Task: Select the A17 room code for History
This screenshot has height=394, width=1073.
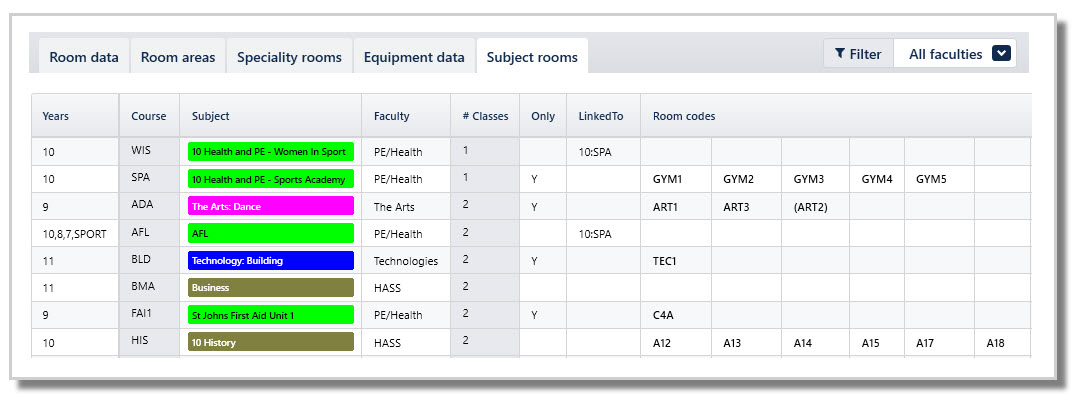Action: pos(940,343)
